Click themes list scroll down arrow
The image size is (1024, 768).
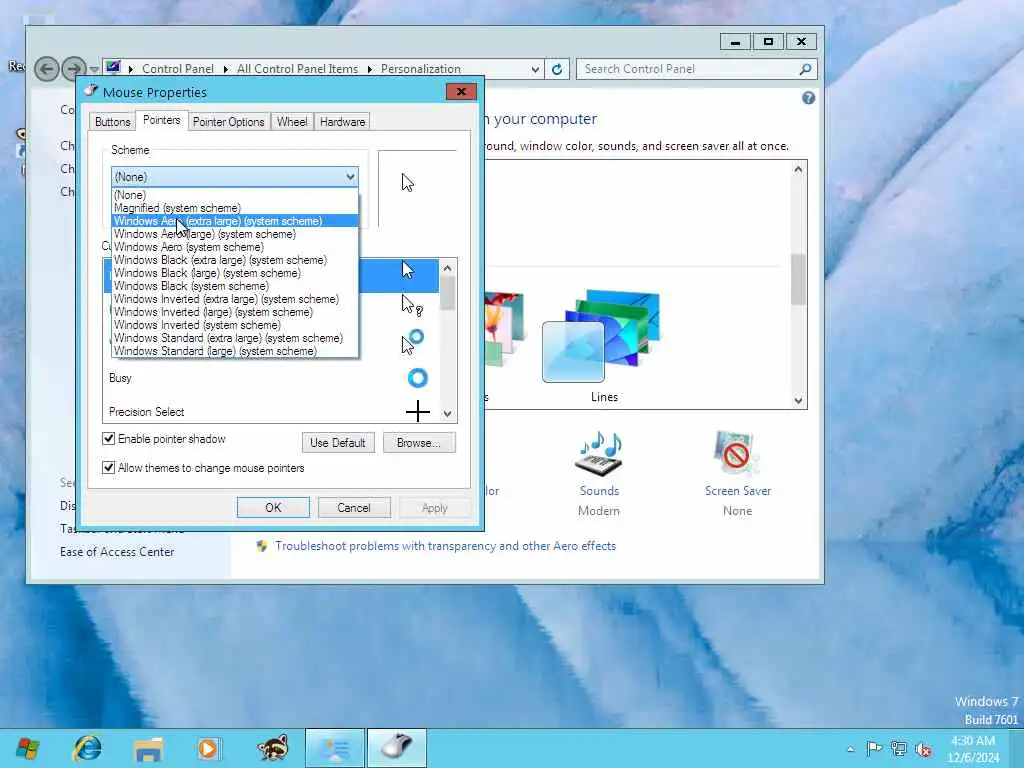(798, 400)
